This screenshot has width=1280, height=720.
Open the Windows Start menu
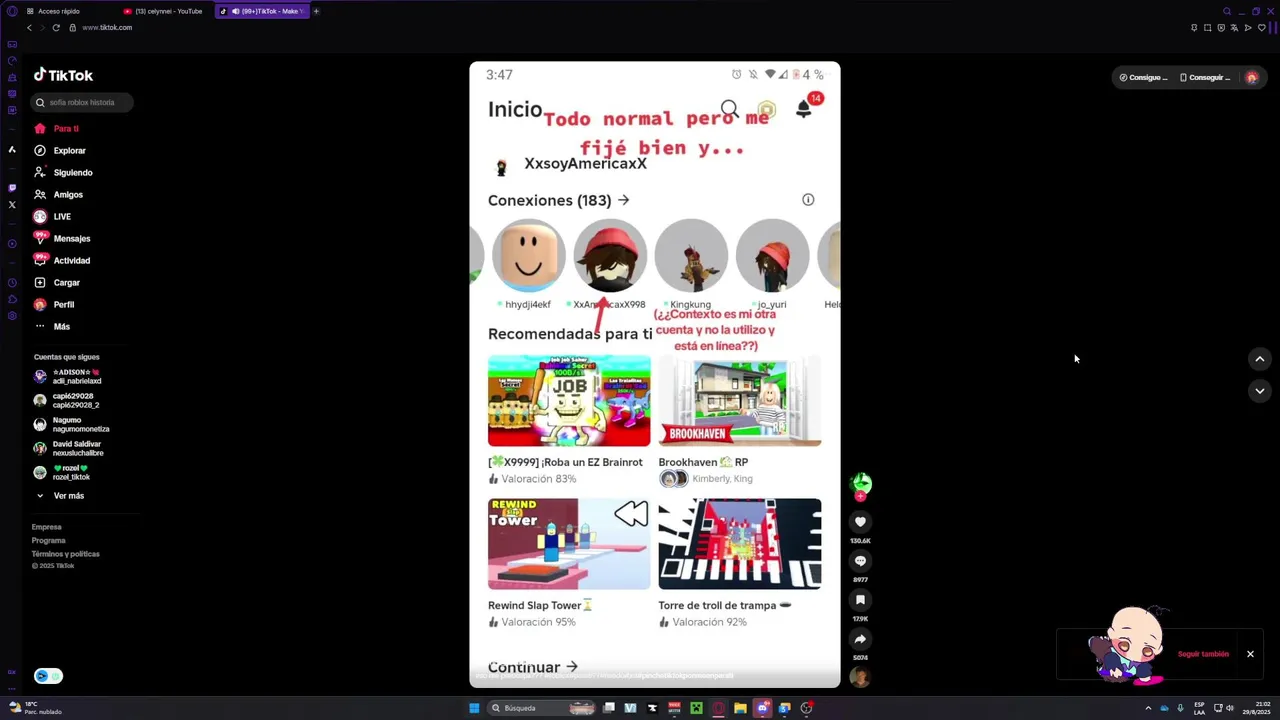pyautogui.click(x=474, y=708)
